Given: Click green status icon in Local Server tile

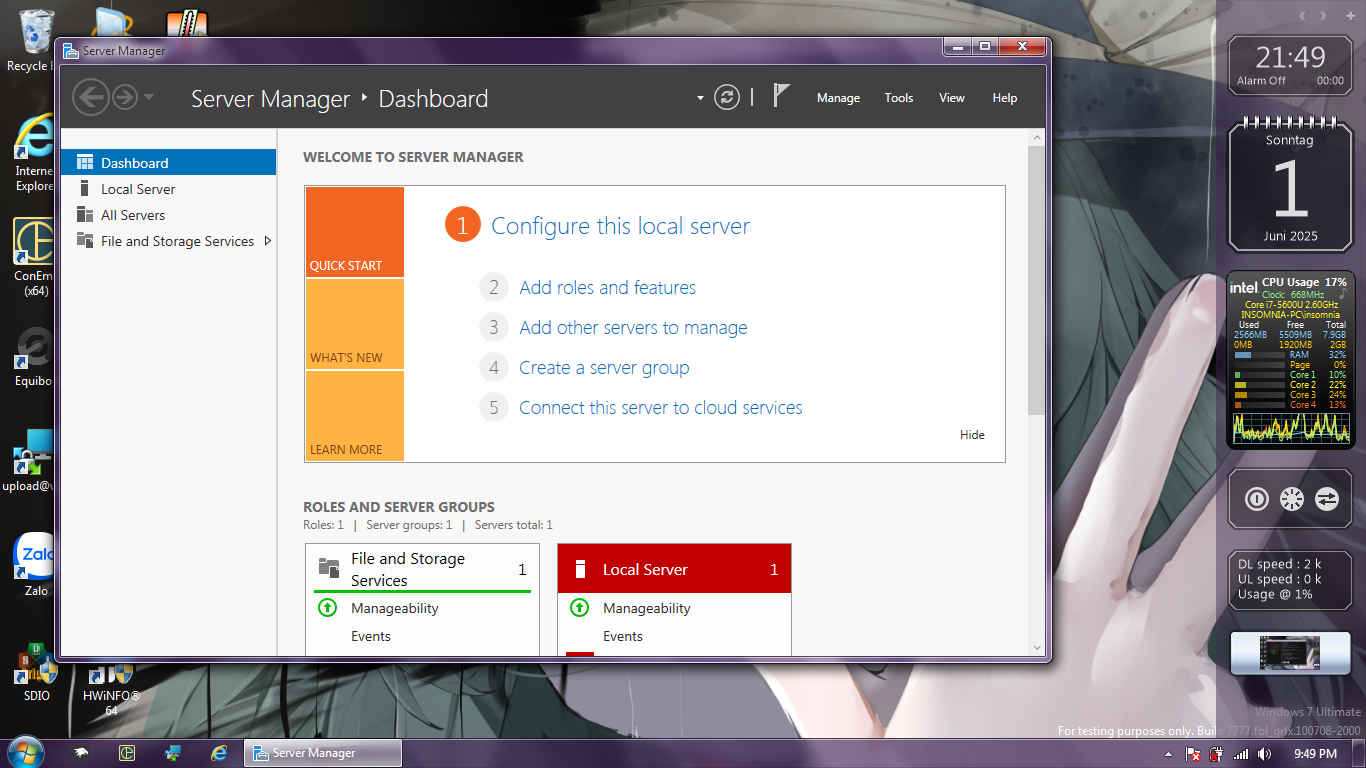Looking at the screenshot, I should click(579, 607).
